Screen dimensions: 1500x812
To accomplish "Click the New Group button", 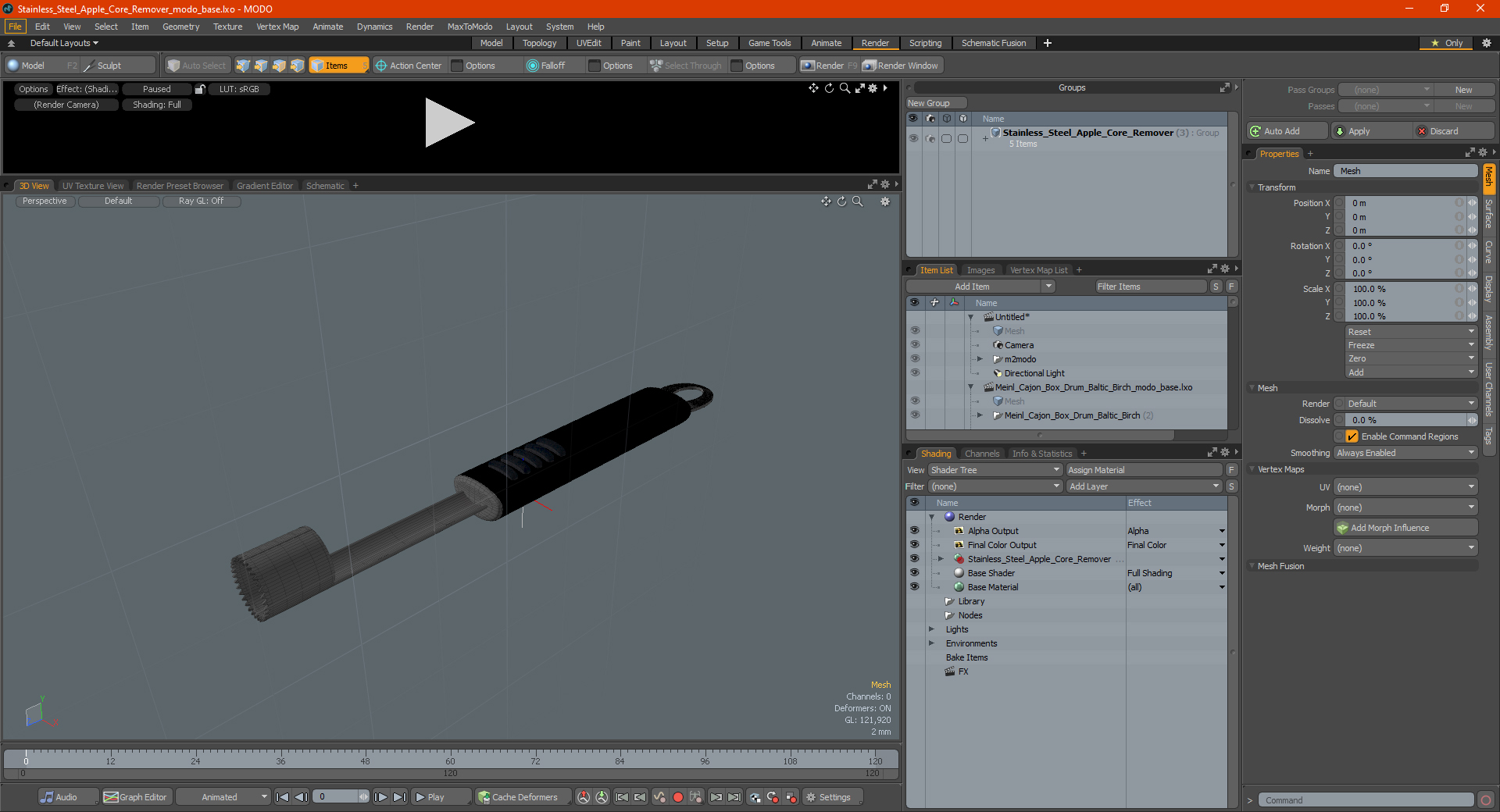I will coord(936,103).
